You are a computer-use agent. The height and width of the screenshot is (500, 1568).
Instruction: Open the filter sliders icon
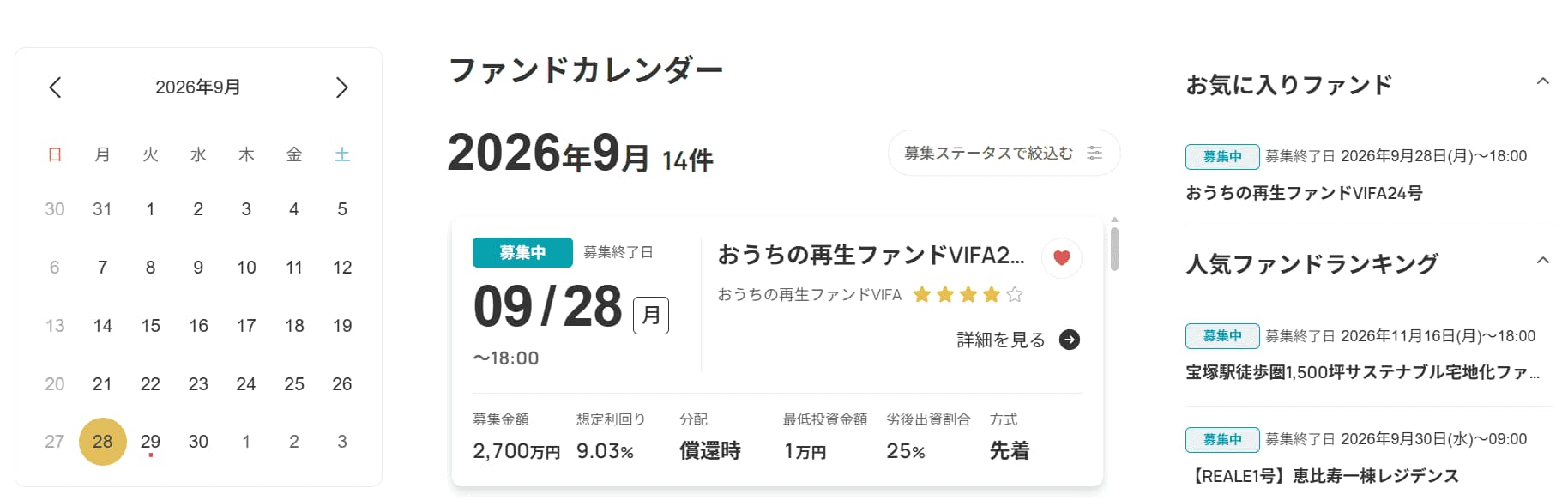1095,153
